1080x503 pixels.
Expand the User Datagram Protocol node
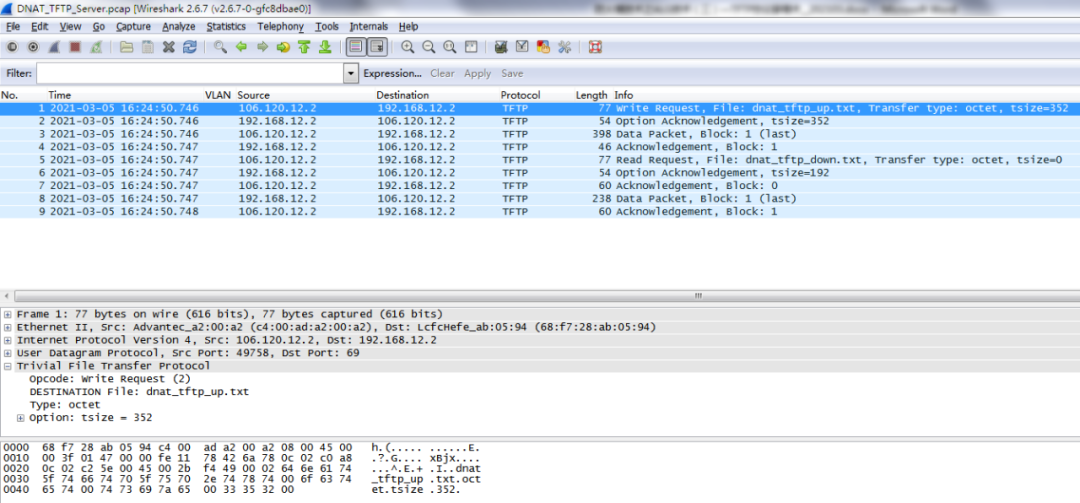[x=8, y=353]
